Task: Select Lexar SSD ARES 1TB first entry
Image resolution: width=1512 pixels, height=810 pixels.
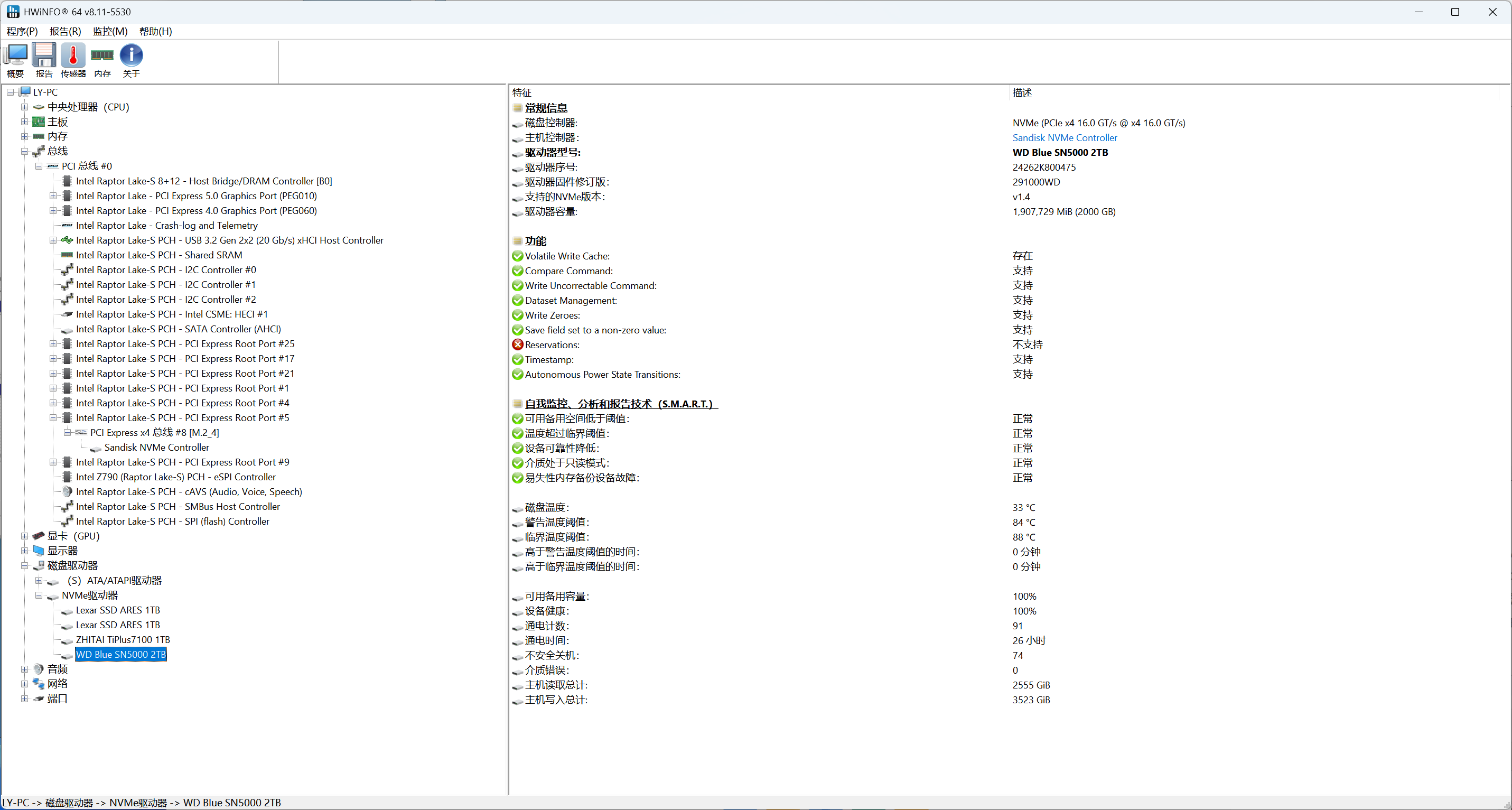Action: point(118,610)
